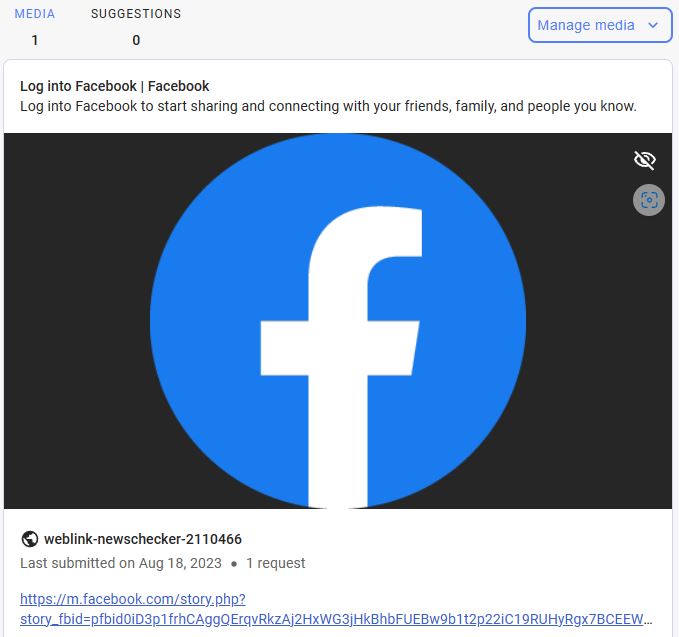Viewport: 679px width, 637px height.
Task: Select the weblink-newschecker-2110466 title
Action: coord(143,539)
